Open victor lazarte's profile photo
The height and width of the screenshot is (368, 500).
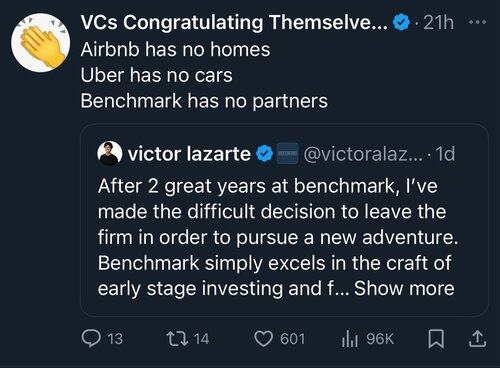109,153
